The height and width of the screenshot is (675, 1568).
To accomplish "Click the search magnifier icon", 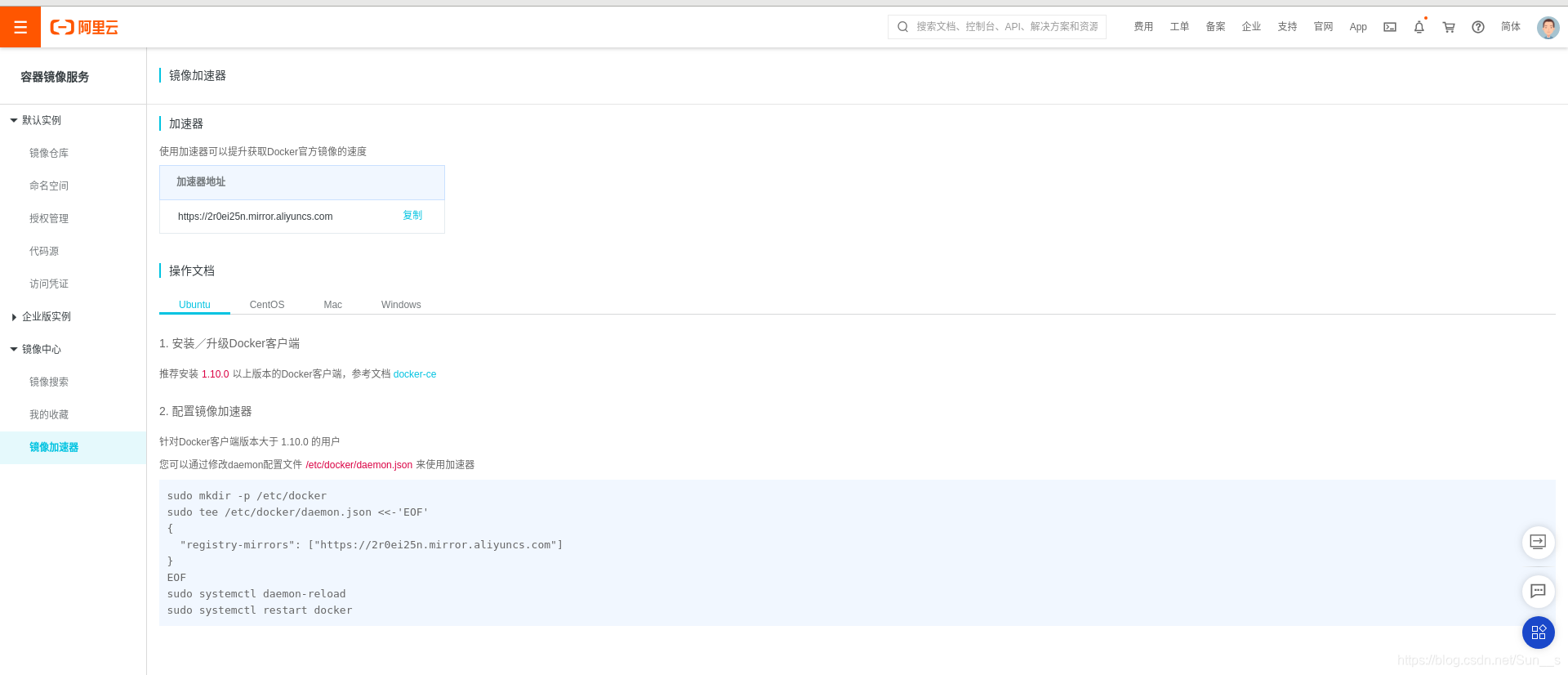I will 902,27.
